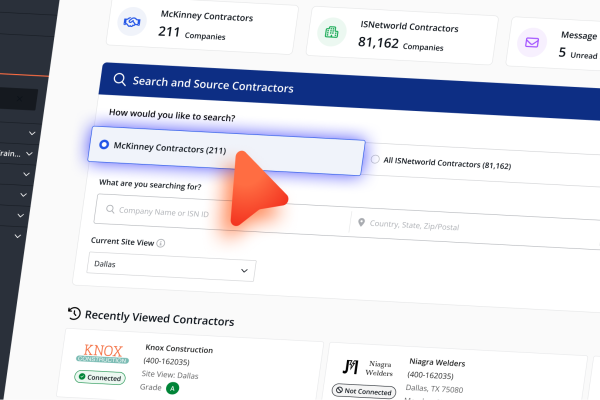Open the Knox Construction contractor name

179,349
